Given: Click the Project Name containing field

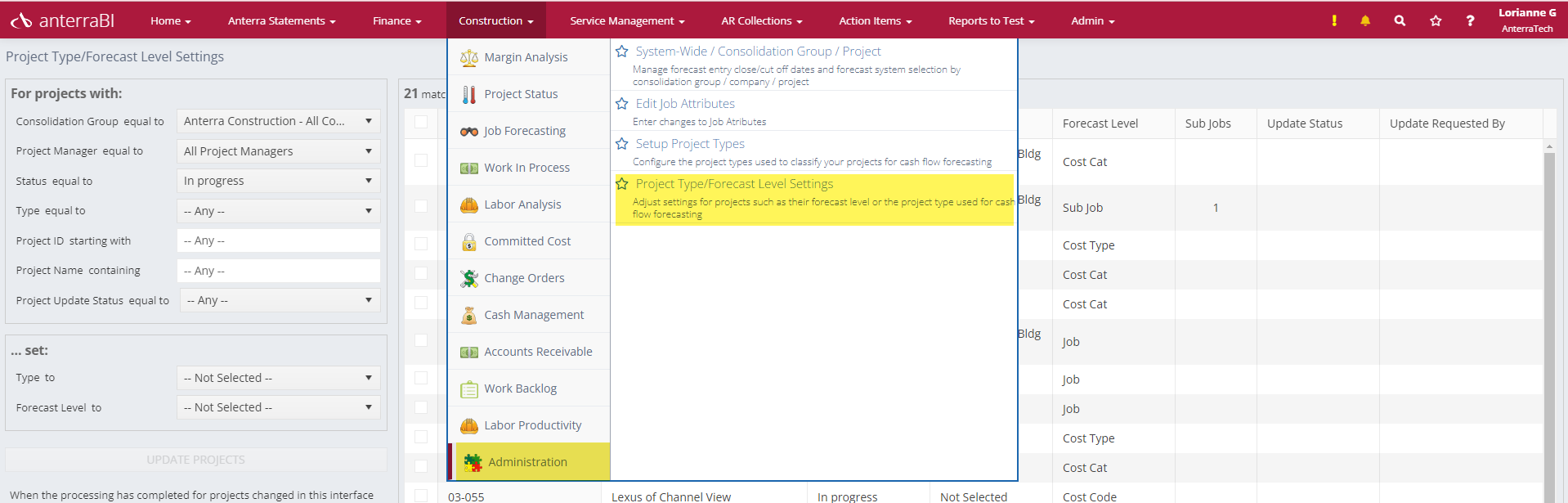Looking at the screenshot, I should (x=279, y=271).
